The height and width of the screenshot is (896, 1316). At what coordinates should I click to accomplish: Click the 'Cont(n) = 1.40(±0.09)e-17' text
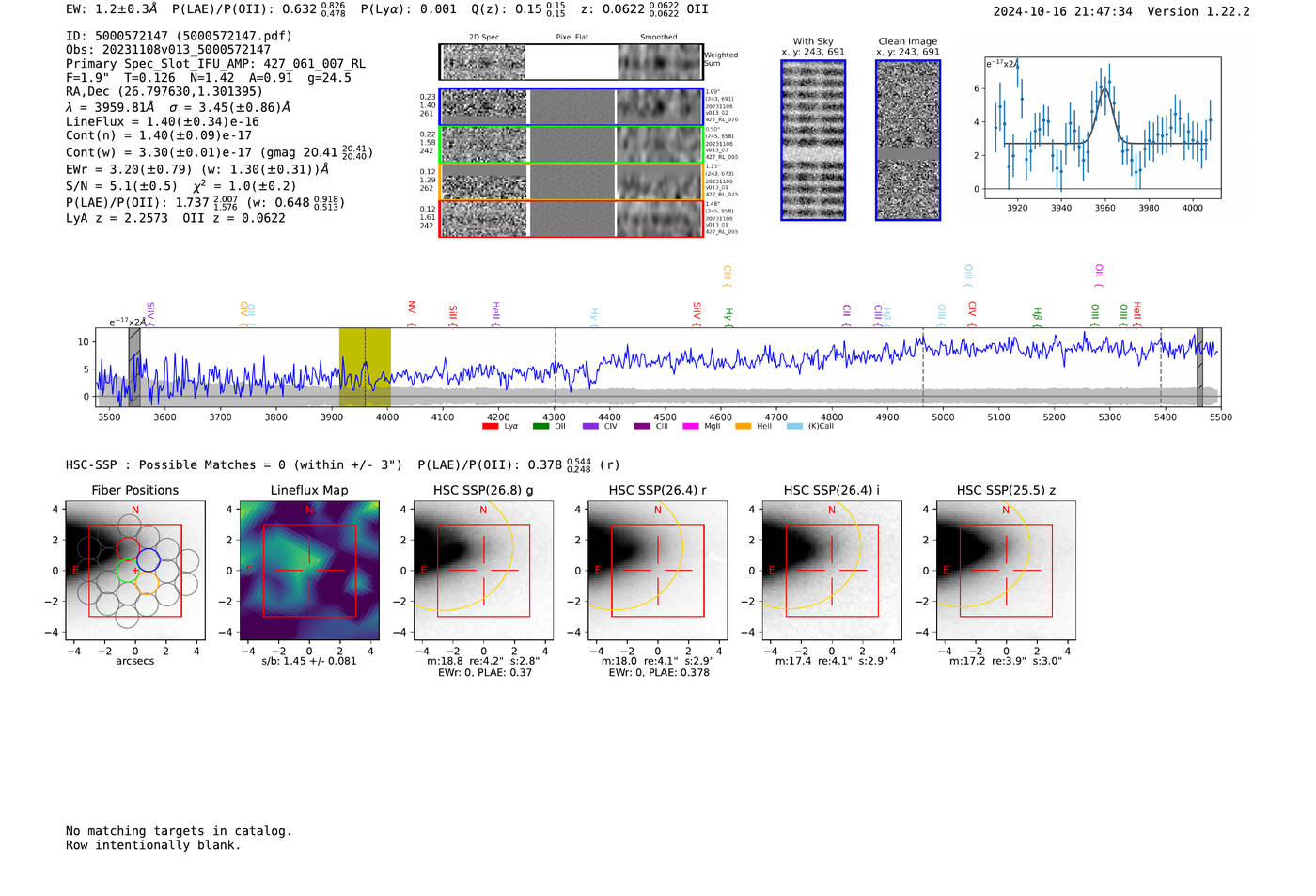point(159,135)
